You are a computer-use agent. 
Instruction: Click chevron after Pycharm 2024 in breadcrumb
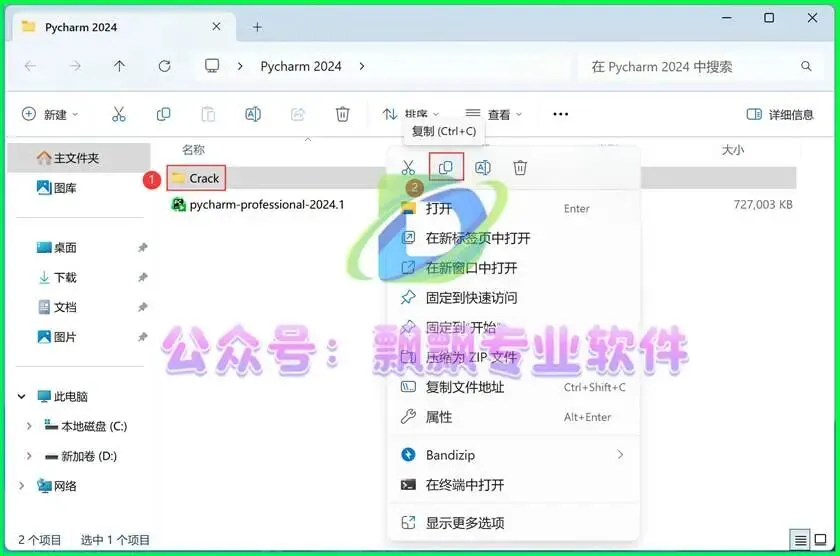click(x=362, y=66)
